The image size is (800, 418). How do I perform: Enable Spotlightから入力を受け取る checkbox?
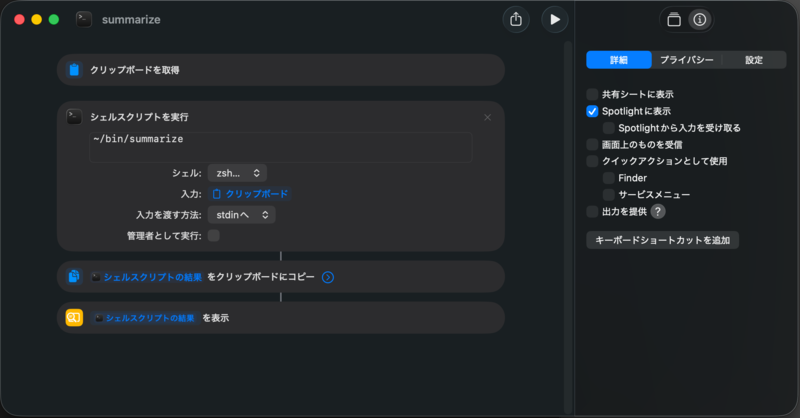tap(608, 128)
